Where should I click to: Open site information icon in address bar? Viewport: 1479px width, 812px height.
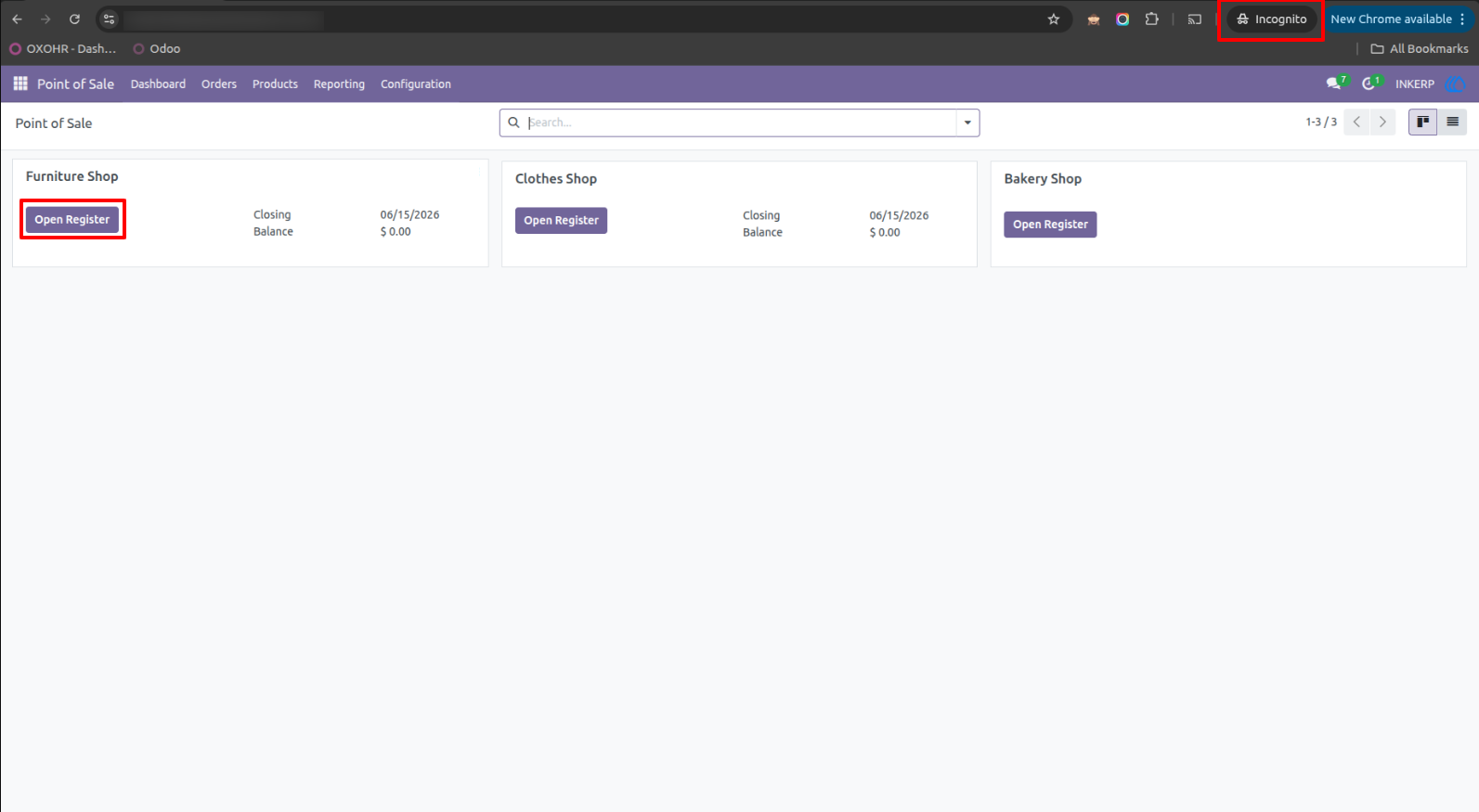point(110,19)
